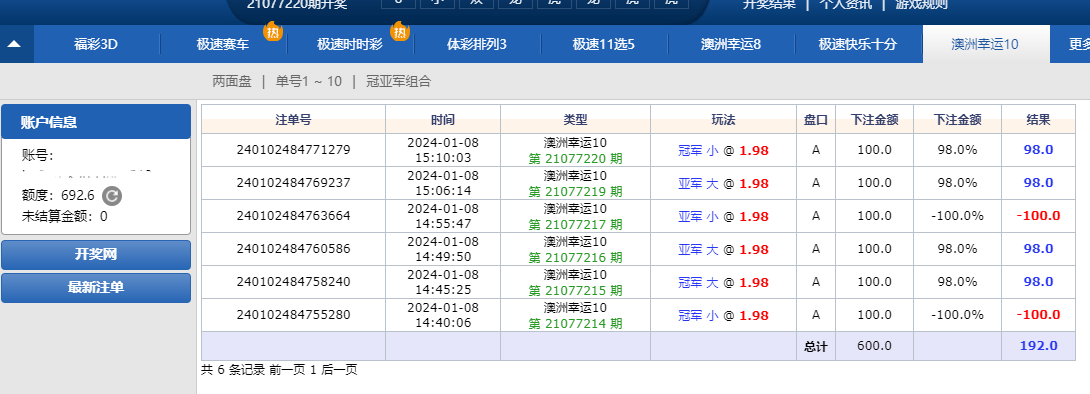Screen dimensions: 1090x394
Task: Collapse the game tab bar with up arrow
Action: point(15,44)
